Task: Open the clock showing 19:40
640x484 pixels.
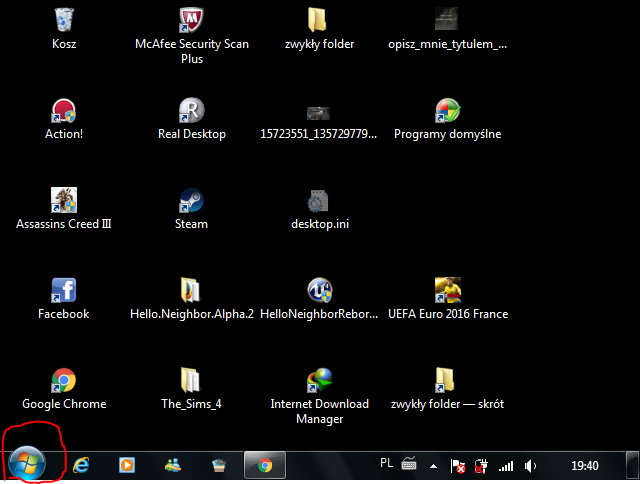Action: 584,466
